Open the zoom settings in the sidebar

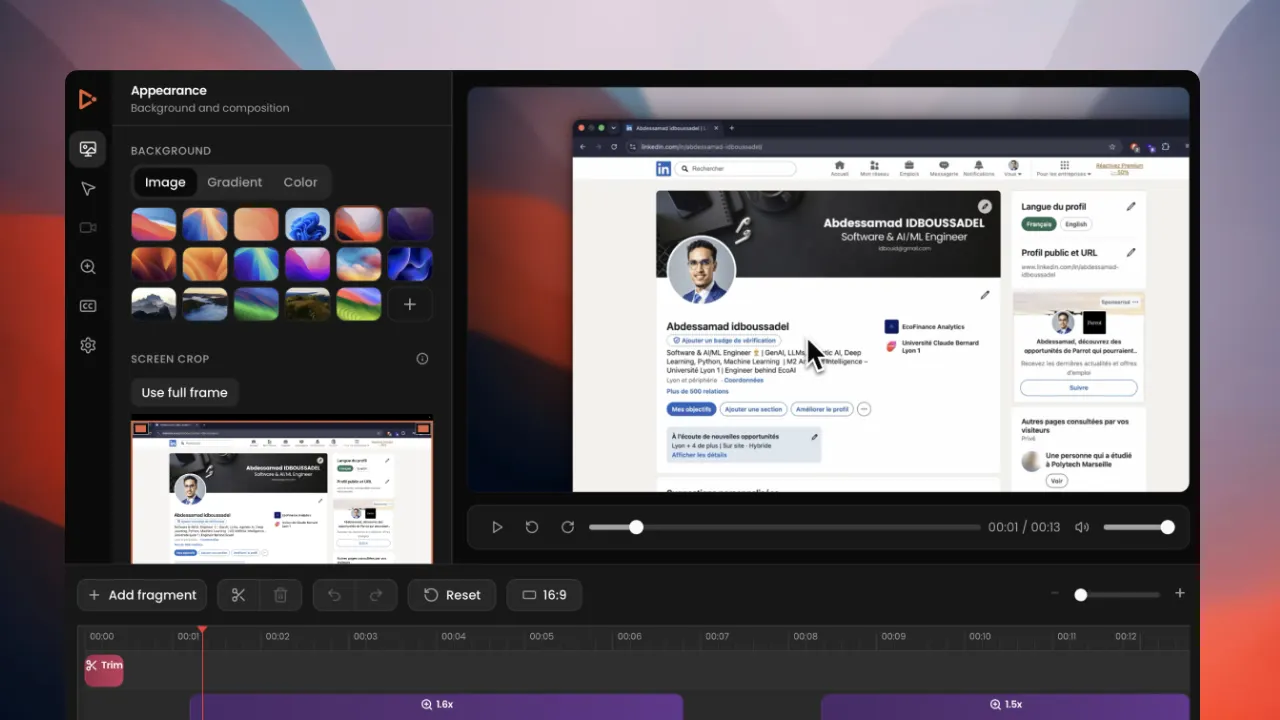tap(88, 267)
